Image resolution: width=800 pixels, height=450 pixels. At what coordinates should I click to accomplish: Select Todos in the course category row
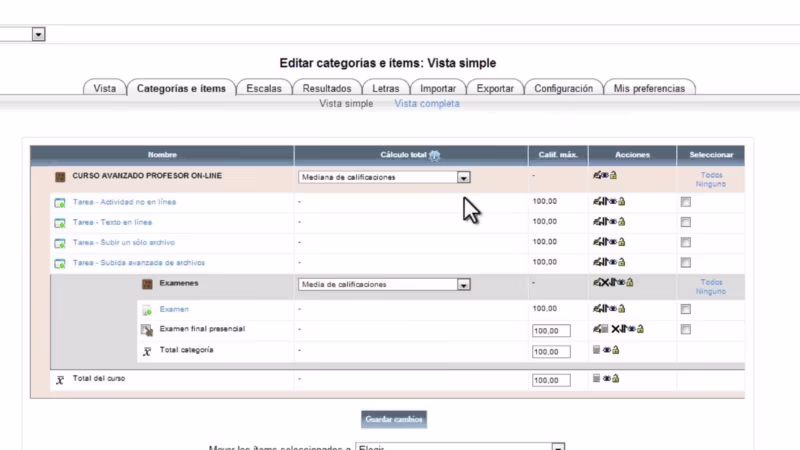[x=712, y=175]
